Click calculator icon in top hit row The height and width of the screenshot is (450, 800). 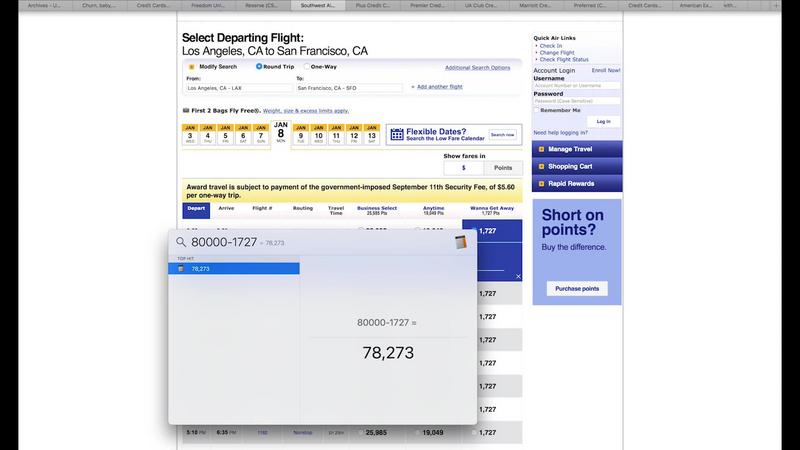pos(181,269)
